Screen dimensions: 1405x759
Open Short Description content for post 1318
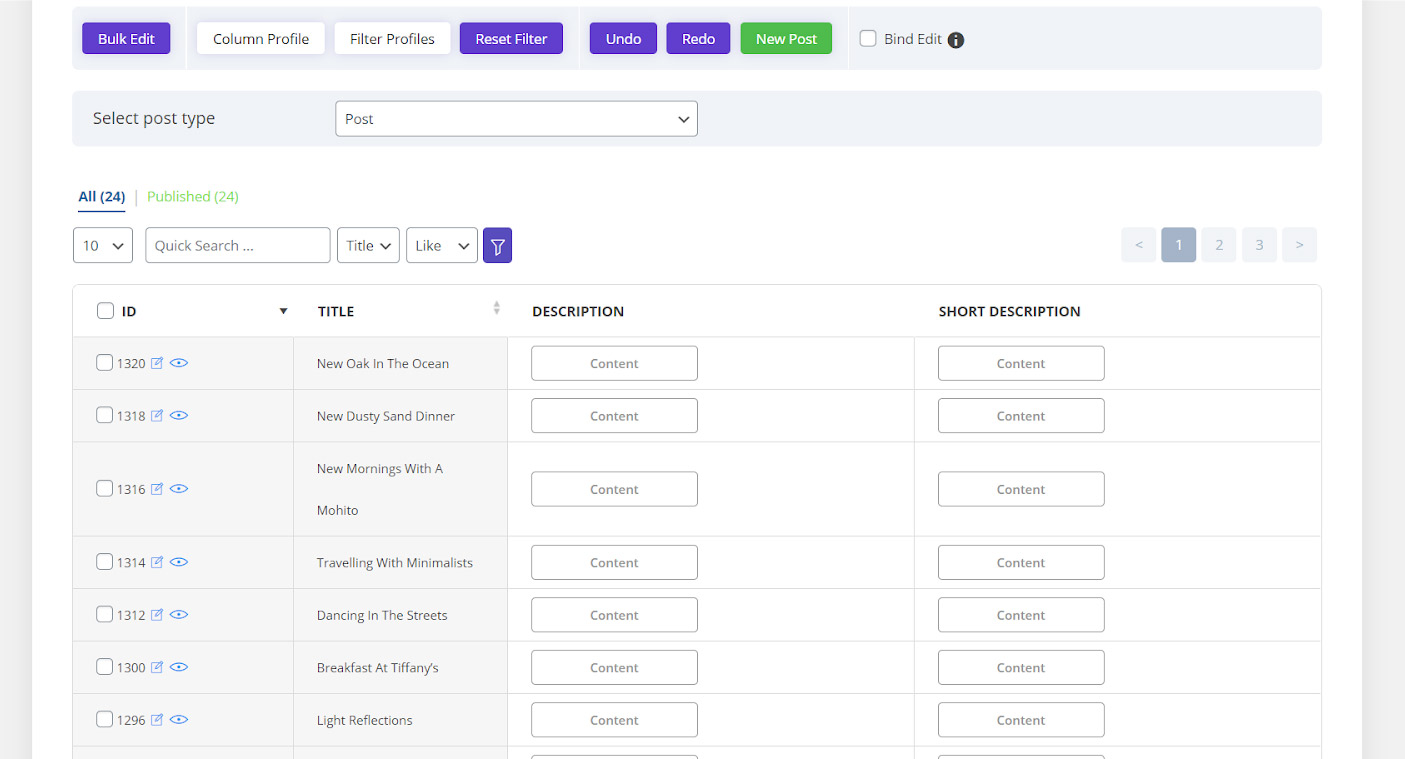(1021, 415)
